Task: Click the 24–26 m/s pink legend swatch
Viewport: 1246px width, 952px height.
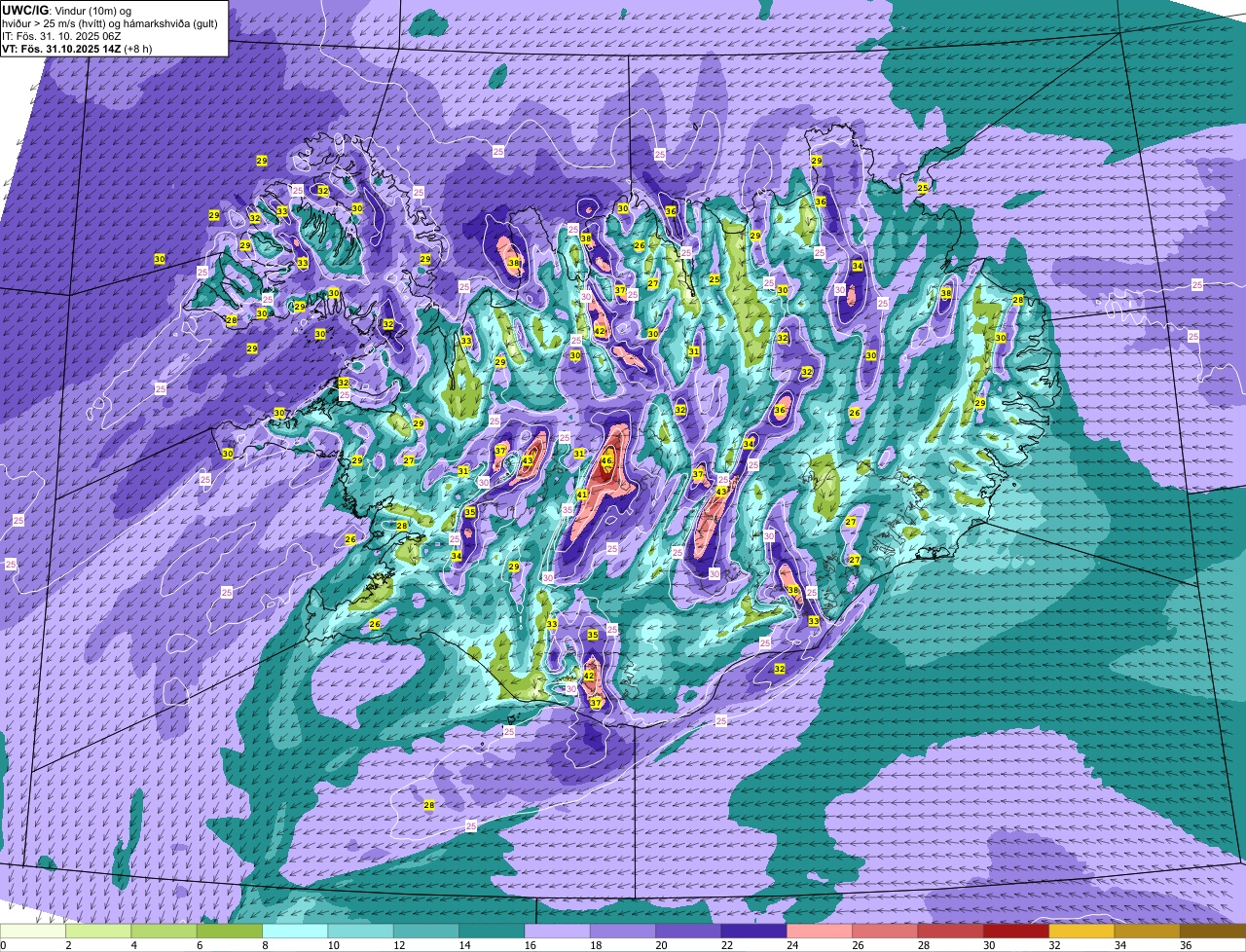Action: pyautogui.click(x=820, y=932)
